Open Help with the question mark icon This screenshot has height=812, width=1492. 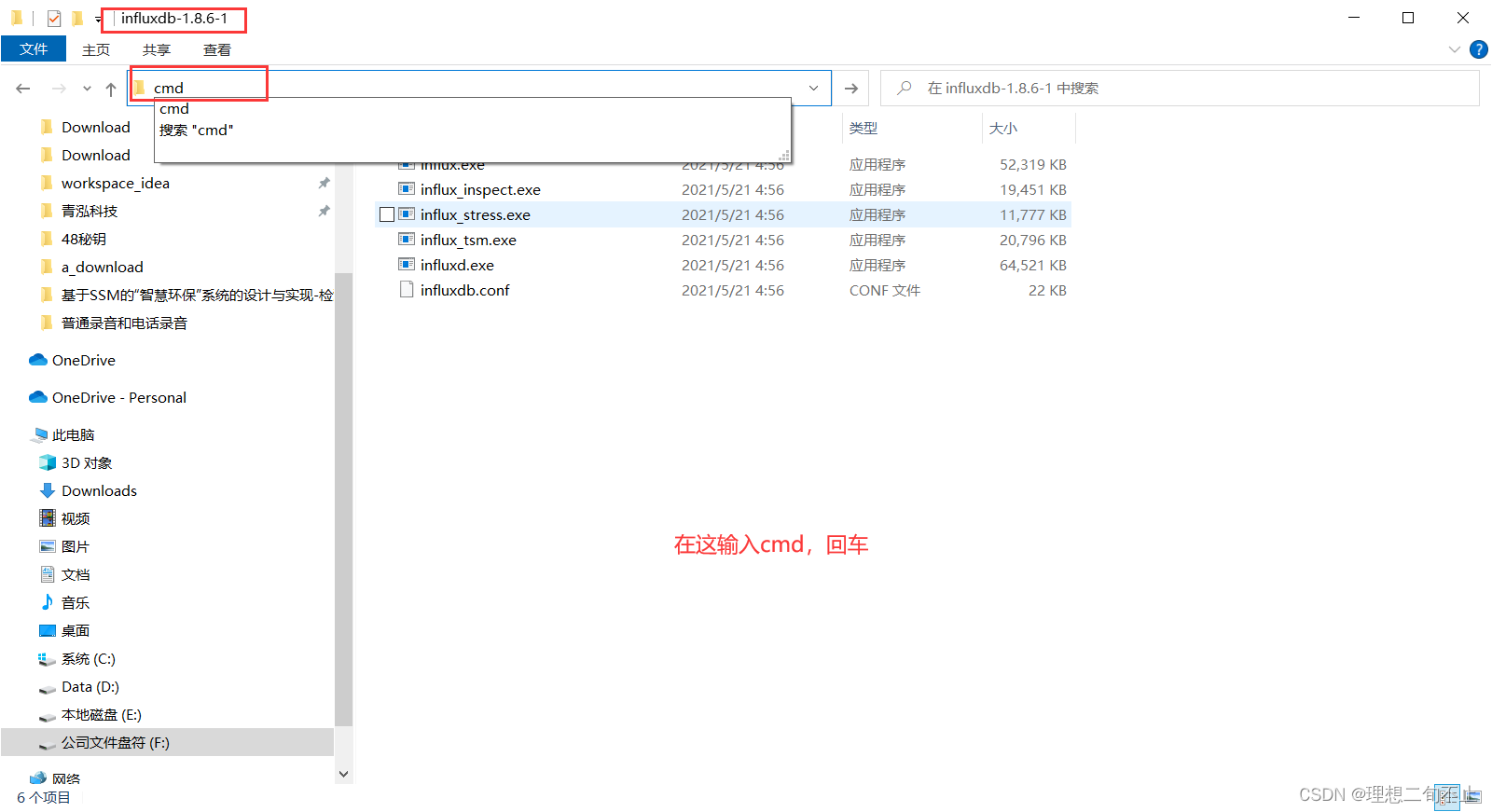point(1478,49)
